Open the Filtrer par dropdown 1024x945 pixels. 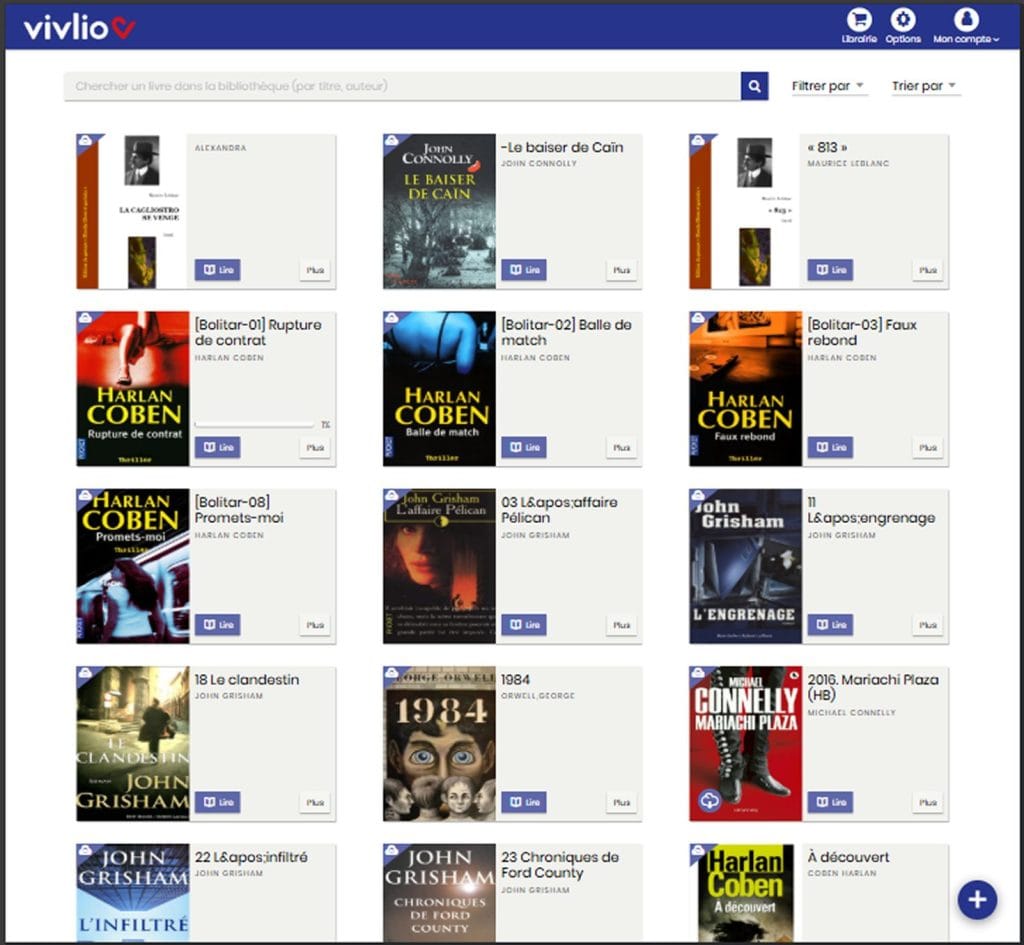pyautogui.click(x=828, y=86)
